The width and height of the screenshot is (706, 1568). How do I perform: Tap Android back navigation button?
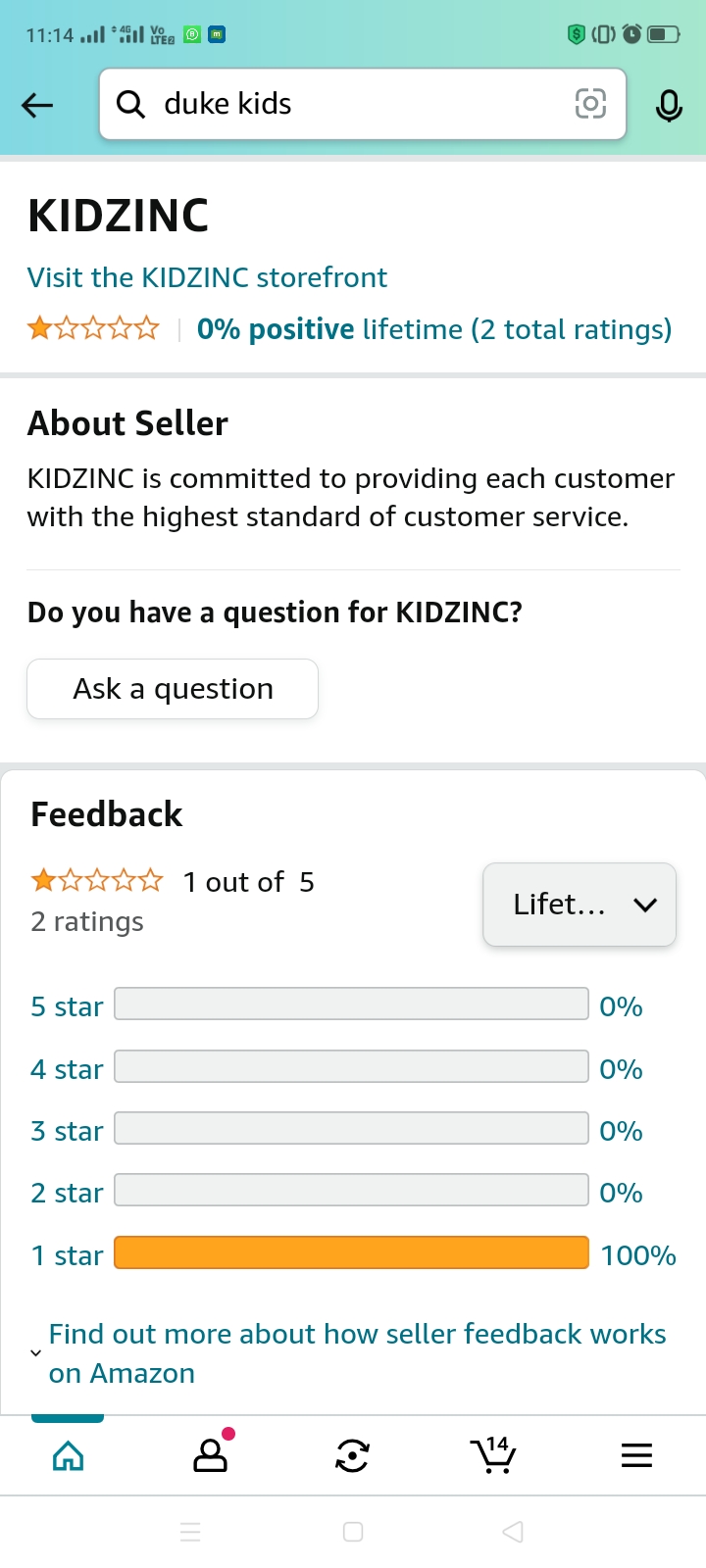pyautogui.click(x=513, y=1532)
